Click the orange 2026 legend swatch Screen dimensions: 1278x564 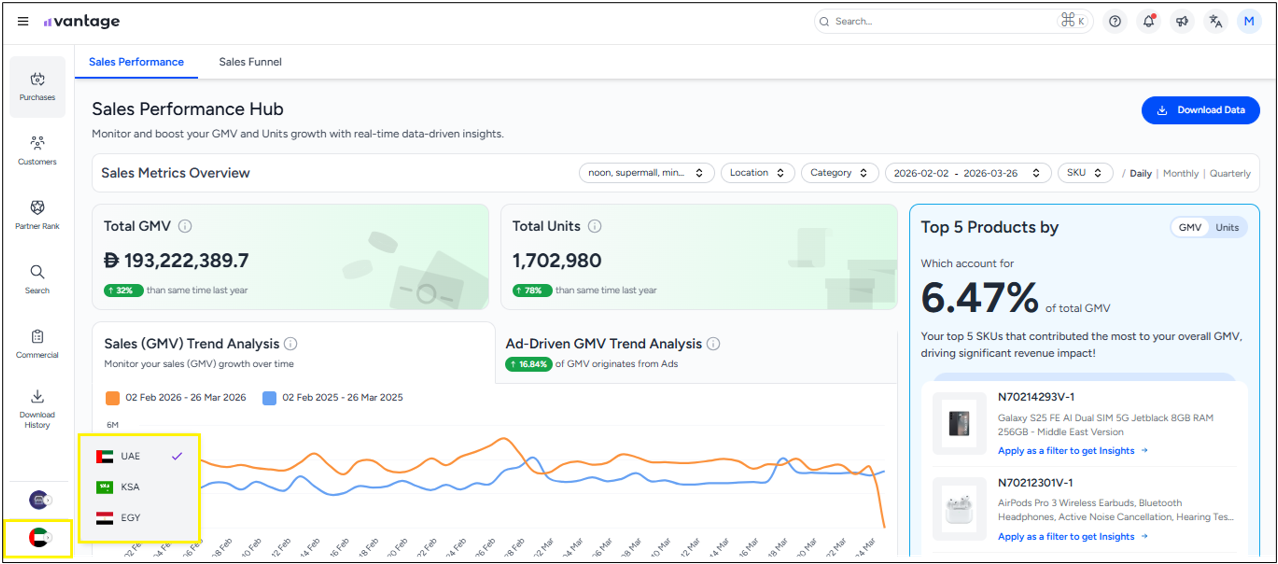(113, 398)
